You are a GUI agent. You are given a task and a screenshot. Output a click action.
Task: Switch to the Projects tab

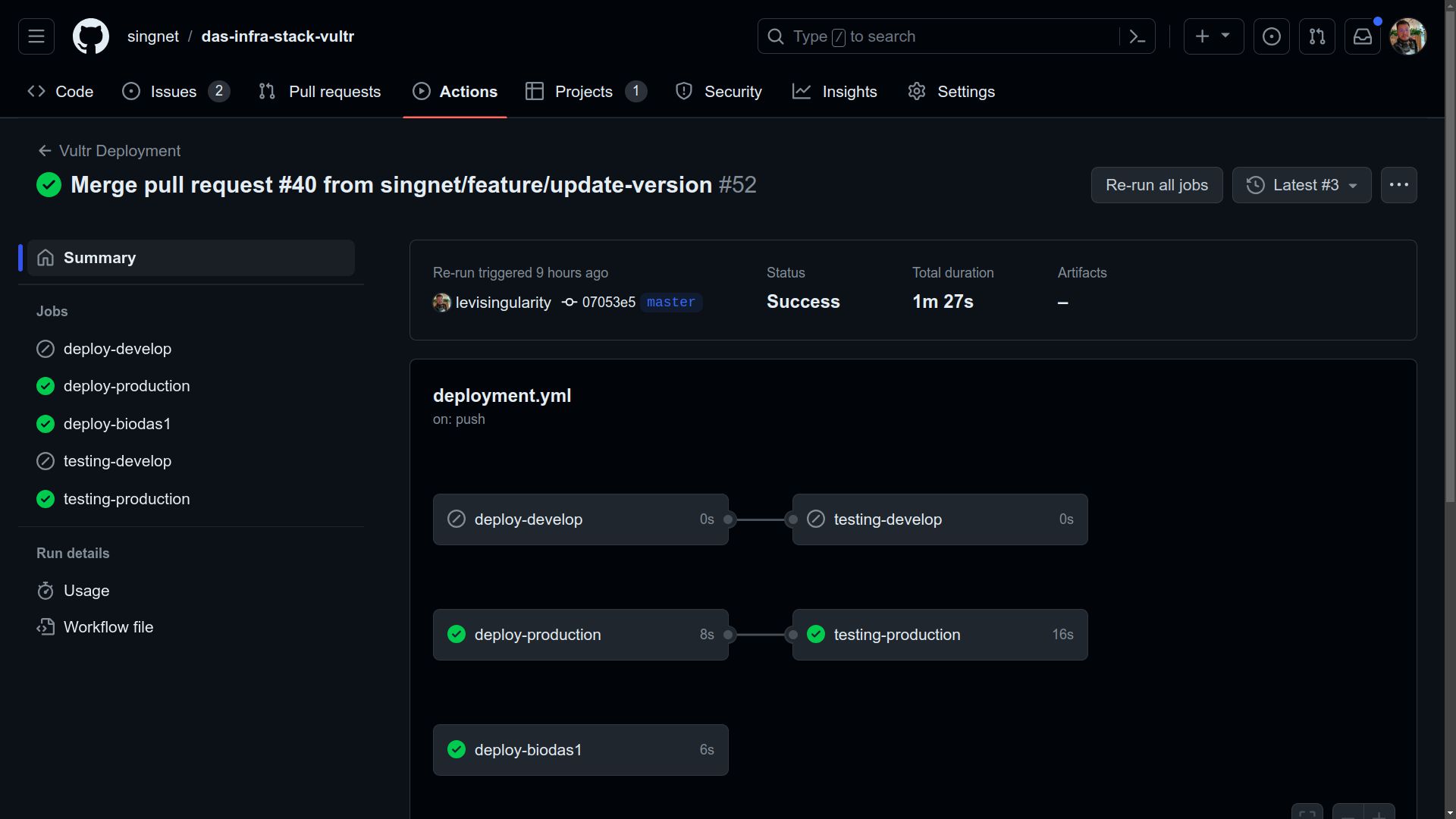tap(586, 92)
